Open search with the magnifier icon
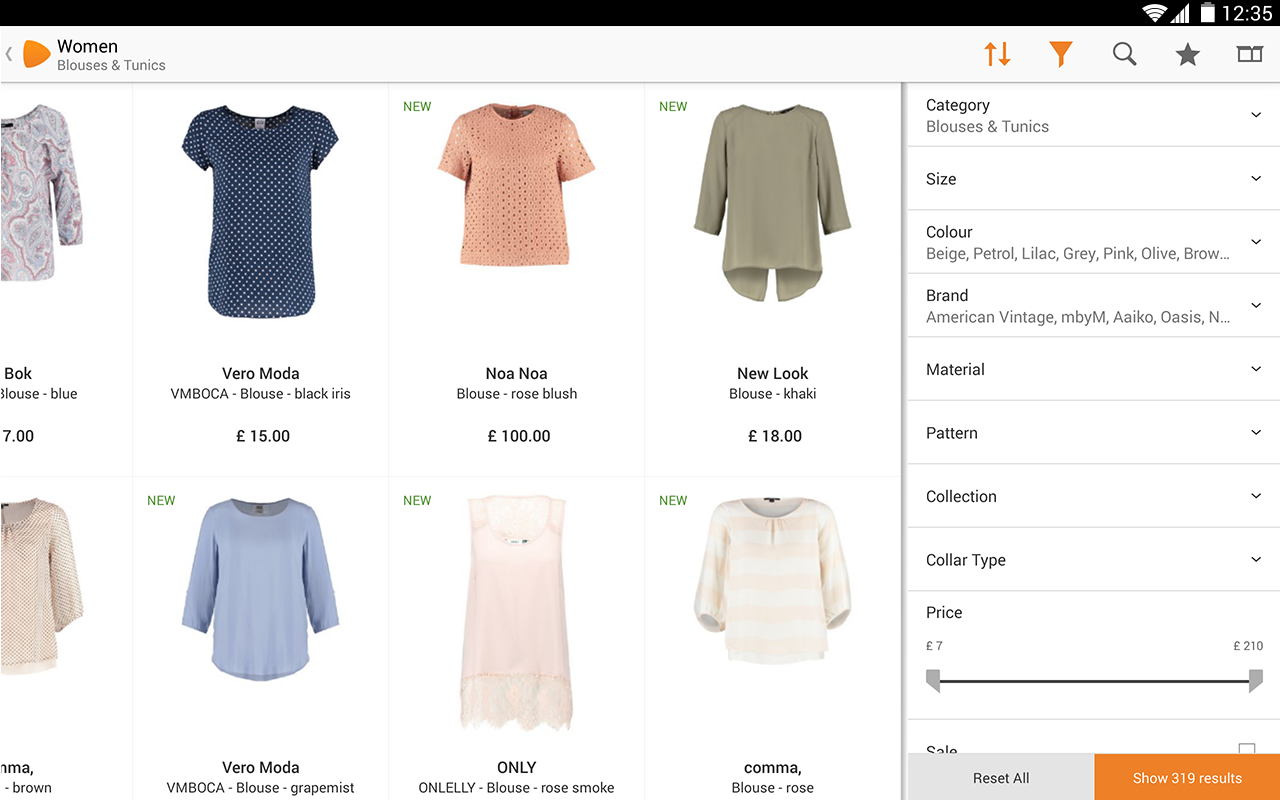Image resolution: width=1280 pixels, height=800 pixels. pos(1124,54)
